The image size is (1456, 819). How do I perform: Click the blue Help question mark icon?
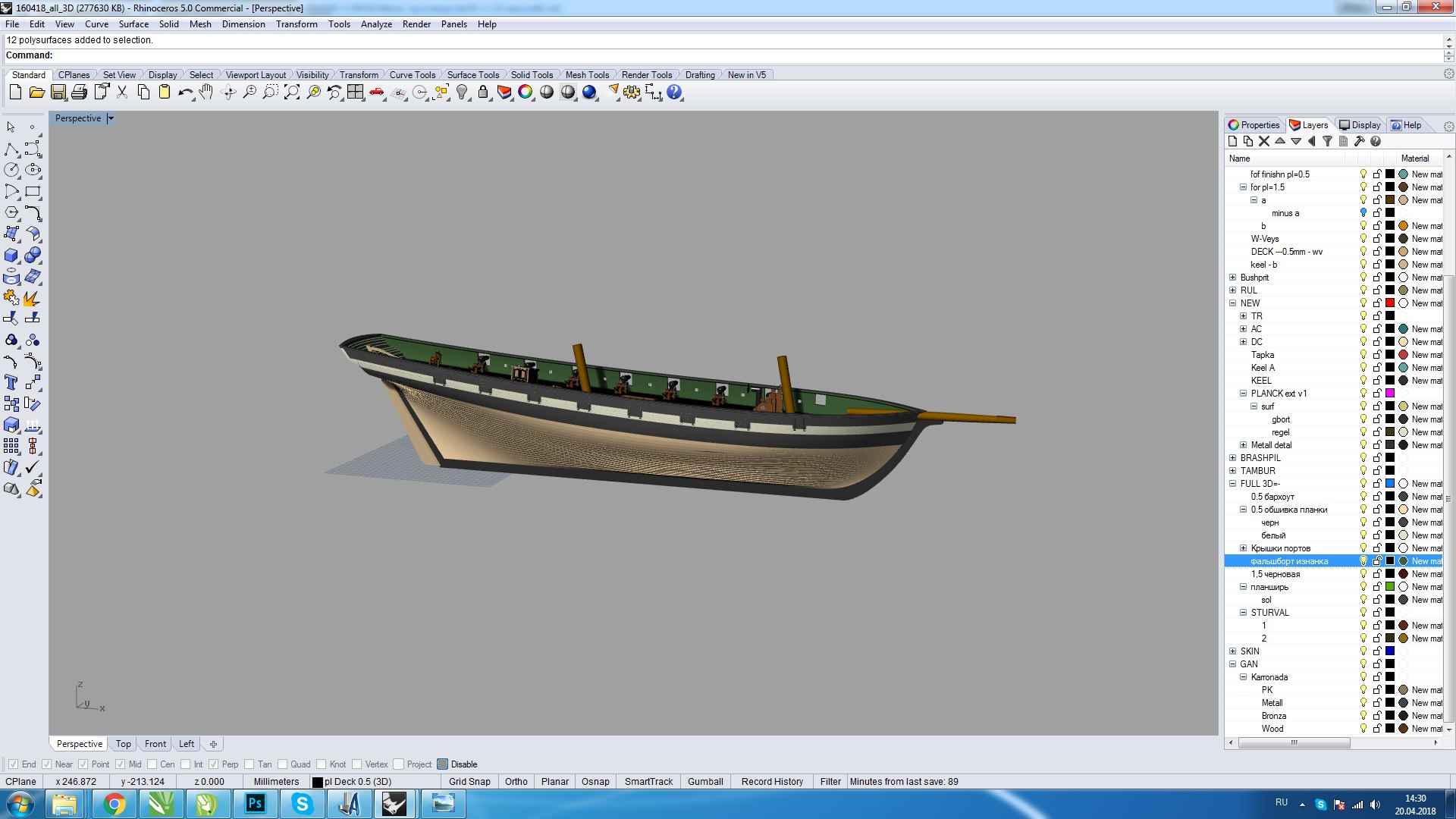point(674,93)
